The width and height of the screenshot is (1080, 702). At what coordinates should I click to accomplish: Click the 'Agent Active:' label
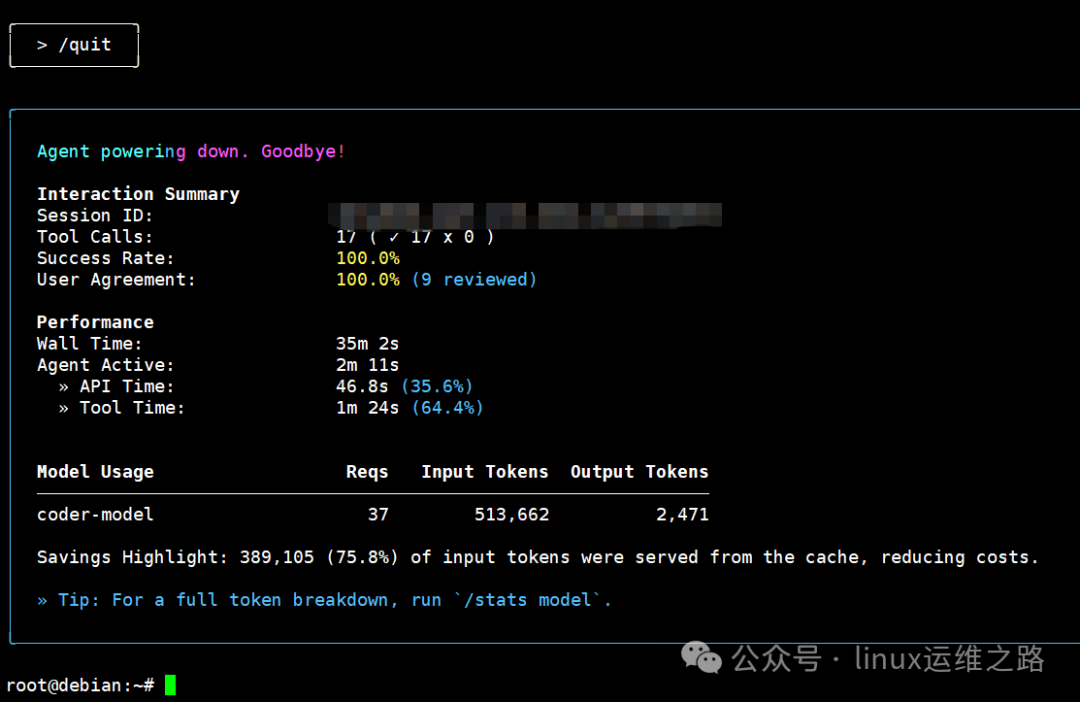tap(105, 365)
